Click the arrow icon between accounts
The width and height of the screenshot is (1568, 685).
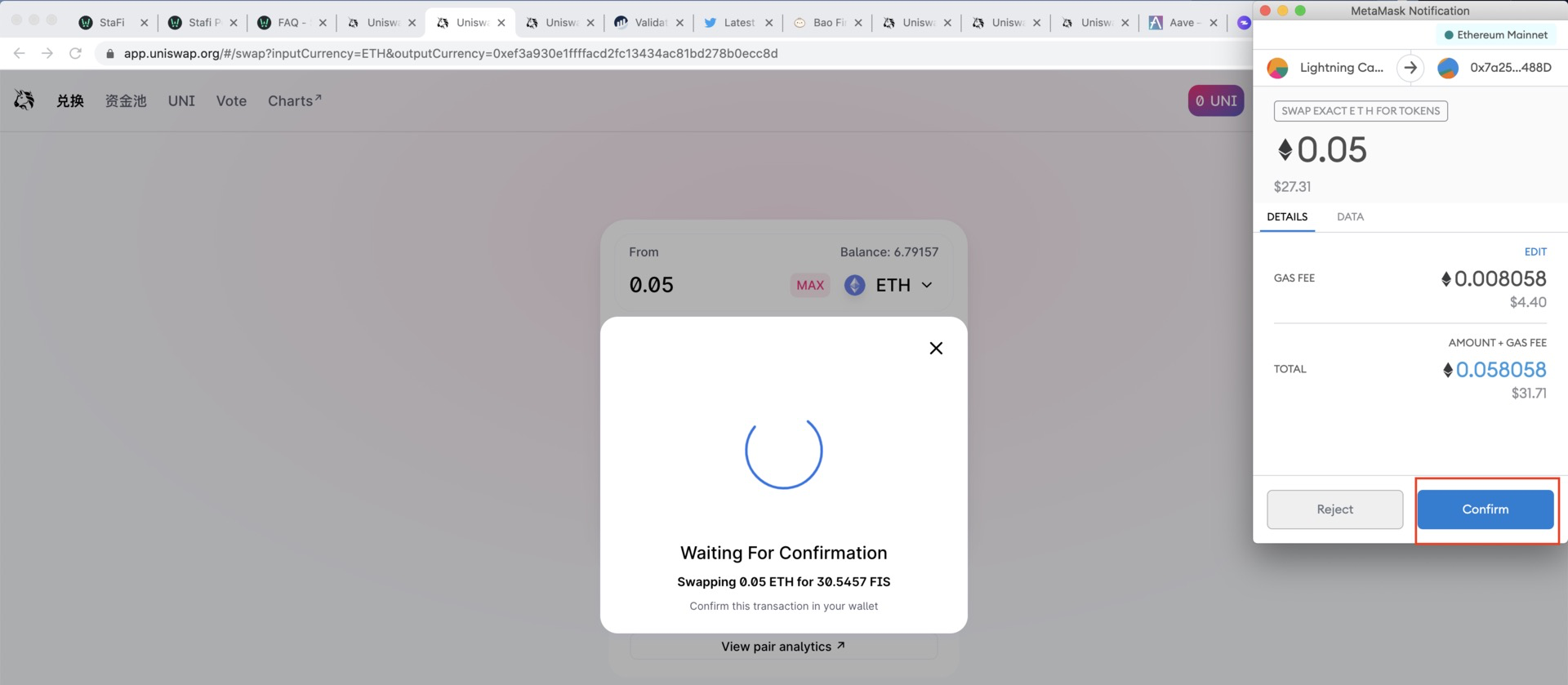point(1410,68)
